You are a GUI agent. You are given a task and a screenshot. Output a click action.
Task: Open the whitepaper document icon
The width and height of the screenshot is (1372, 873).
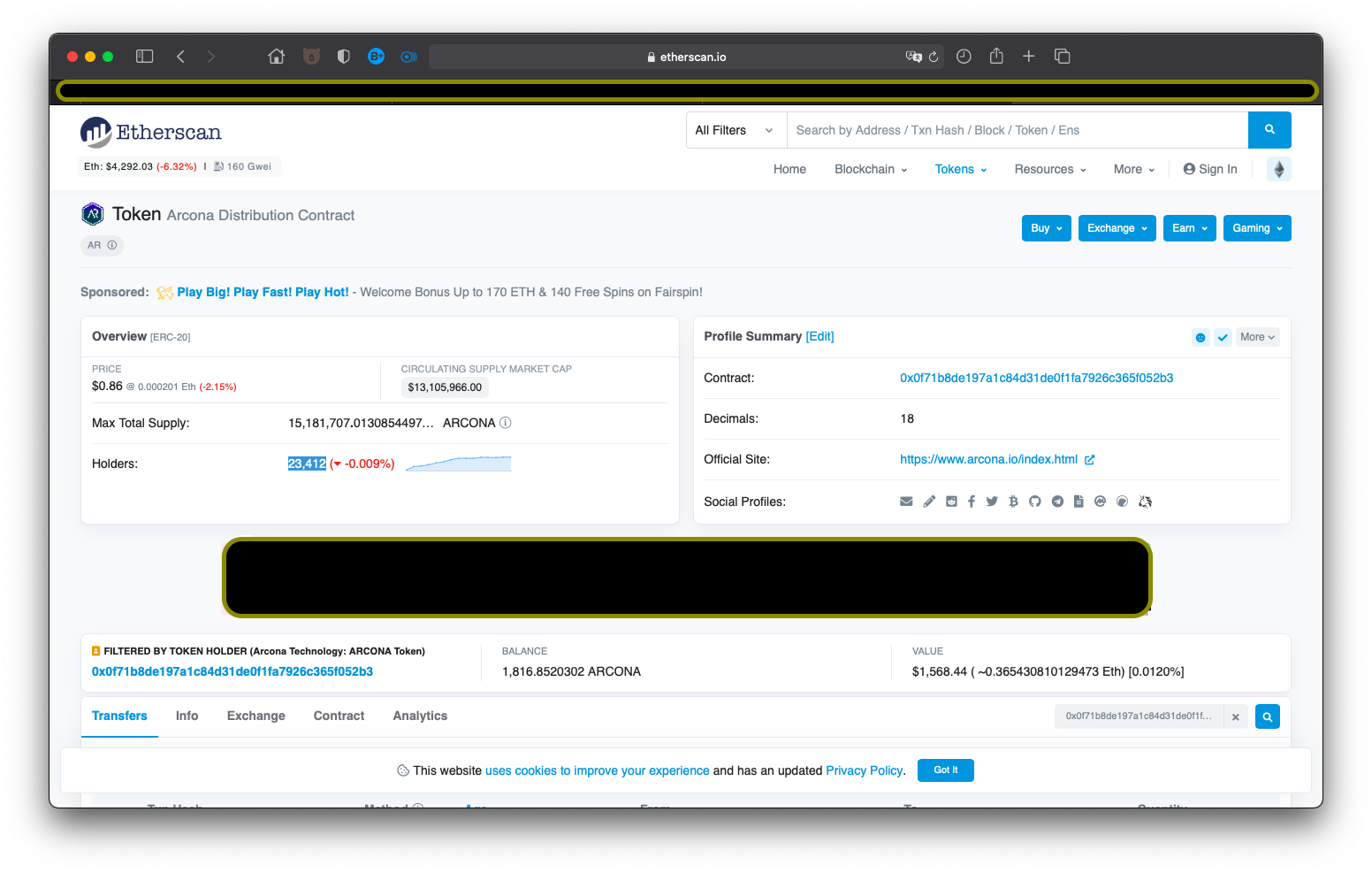click(1079, 502)
